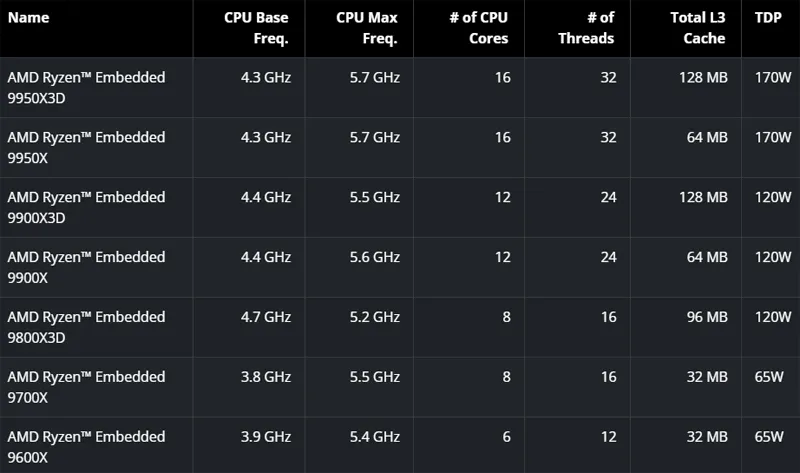Click the Name column header
The image size is (800, 473).
(x=29, y=17)
